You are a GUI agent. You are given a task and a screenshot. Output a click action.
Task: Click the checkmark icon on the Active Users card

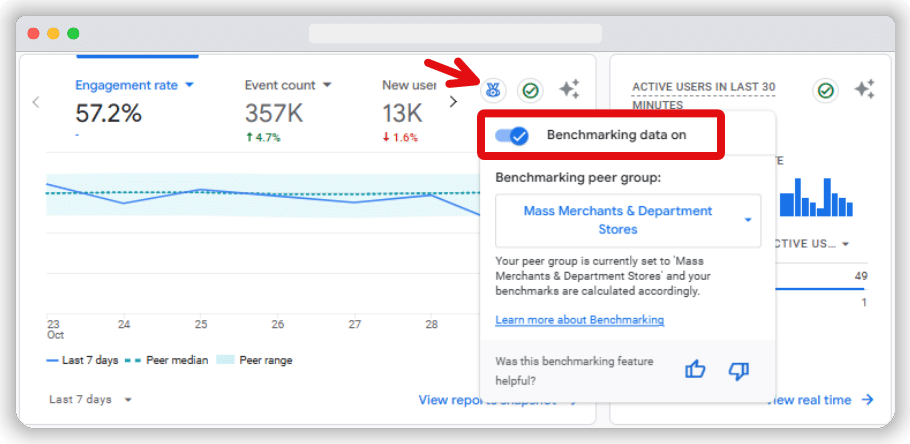[x=825, y=90]
